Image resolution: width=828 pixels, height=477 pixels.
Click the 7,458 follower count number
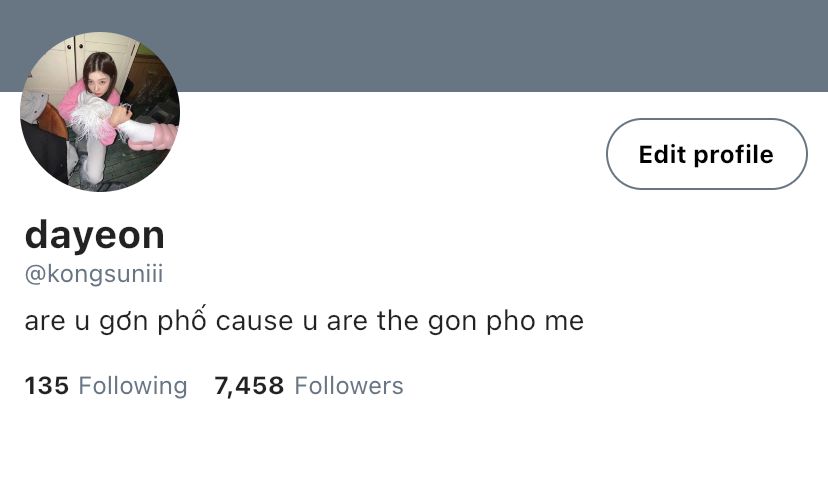(249, 386)
